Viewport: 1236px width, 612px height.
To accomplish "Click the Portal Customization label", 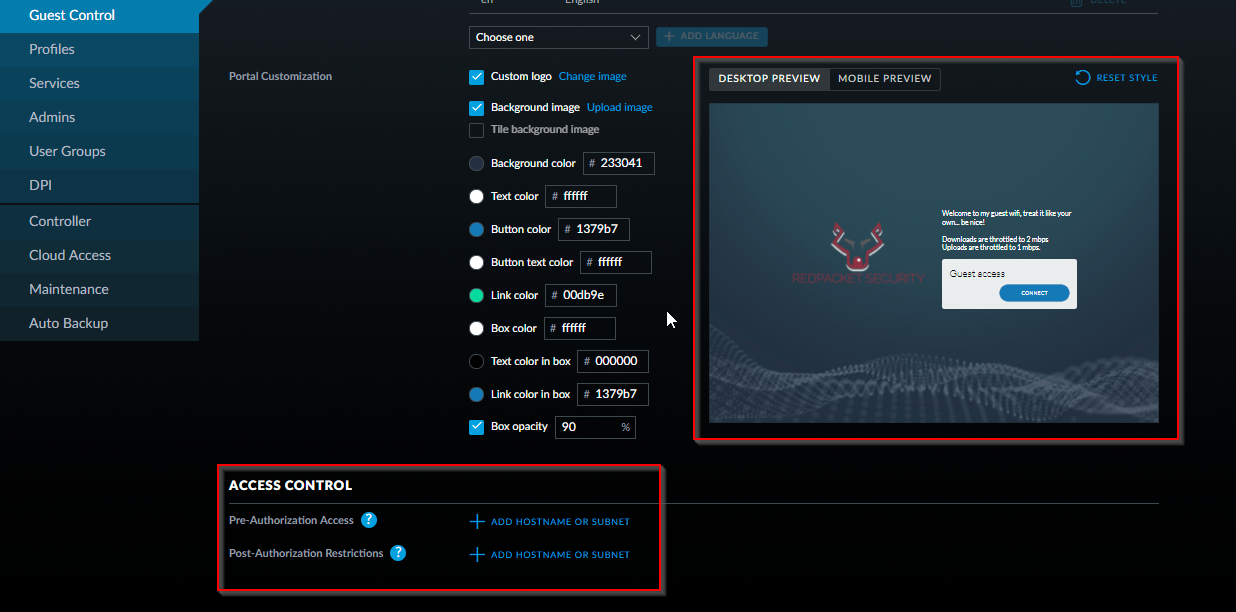I will tap(280, 76).
